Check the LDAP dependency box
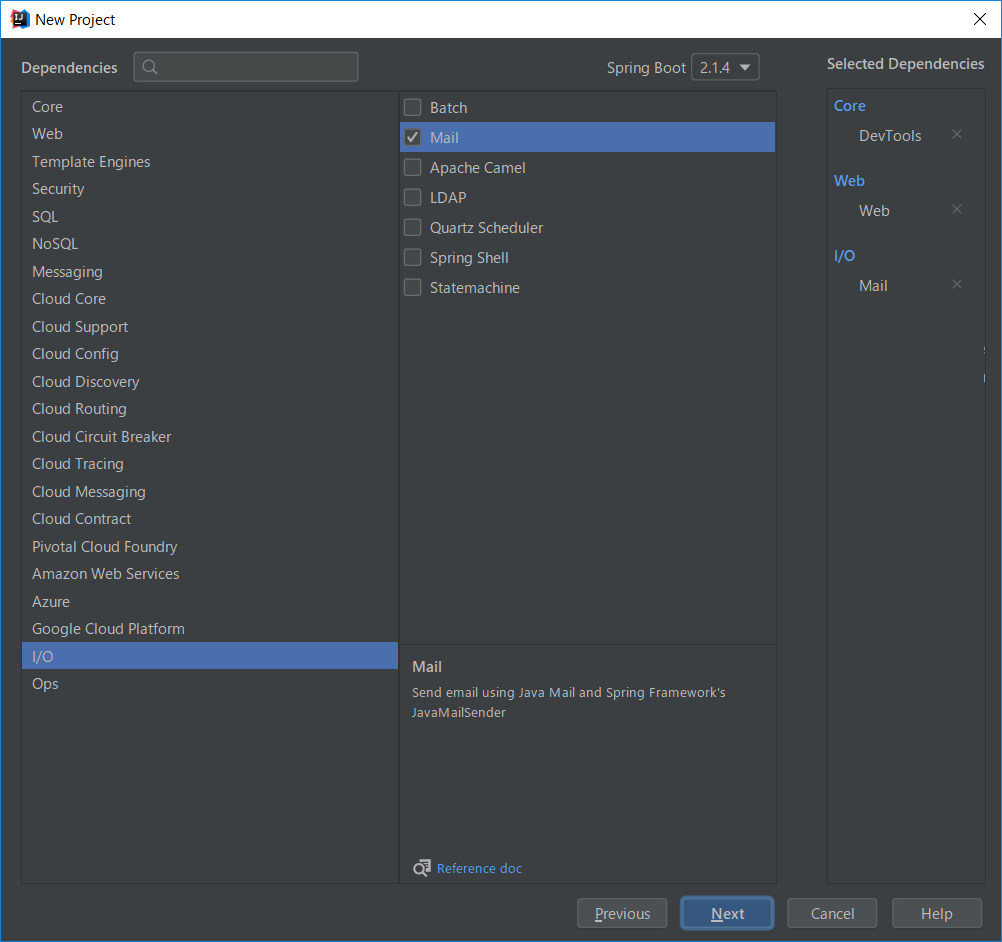The image size is (1002, 942). tap(413, 197)
